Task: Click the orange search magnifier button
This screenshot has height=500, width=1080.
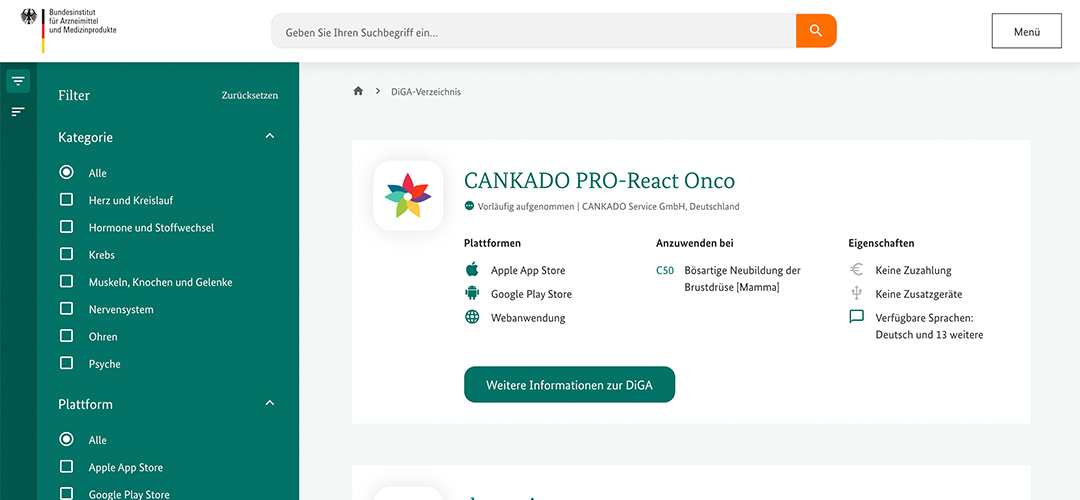Action: pyautogui.click(x=816, y=31)
